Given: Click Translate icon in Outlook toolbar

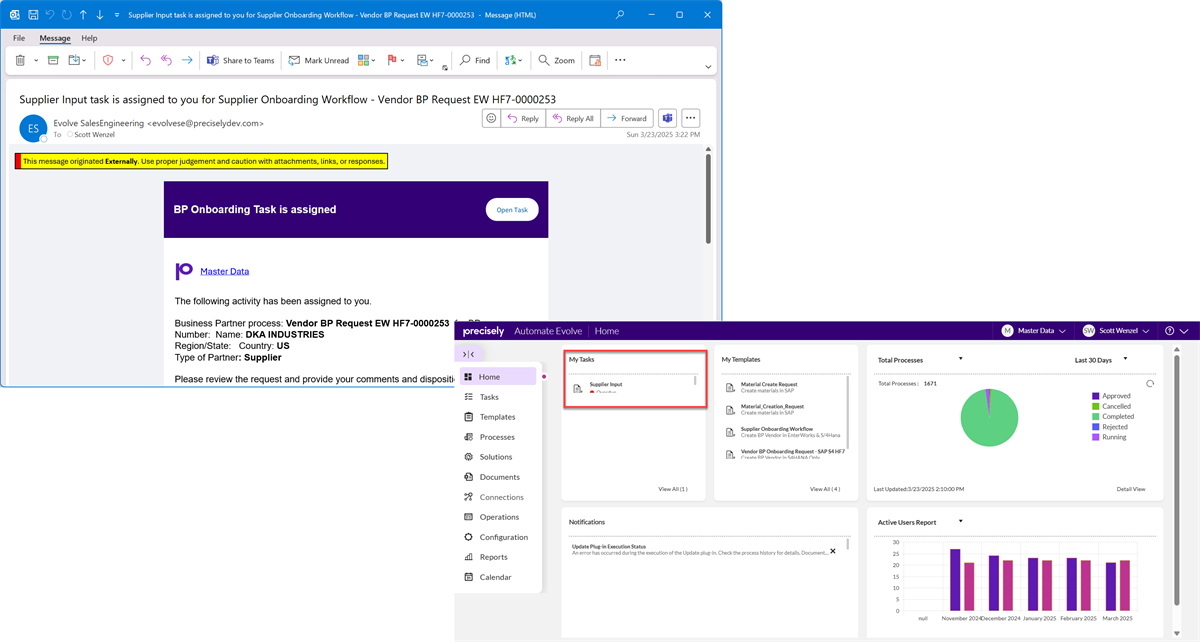Looking at the screenshot, I should (x=512, y=60).
